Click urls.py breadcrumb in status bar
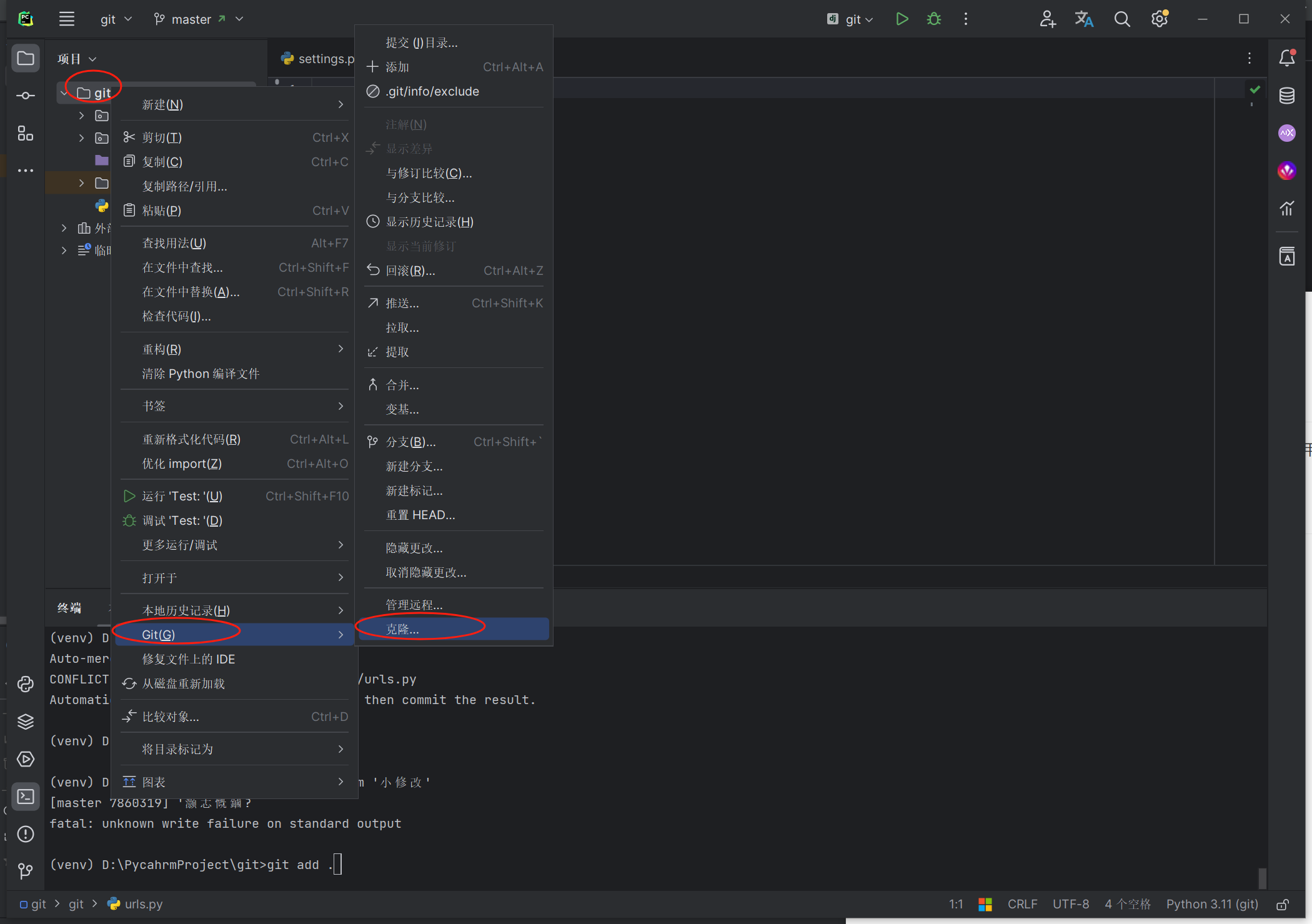Screen dimensions: 1312x924 pos(136,904)
